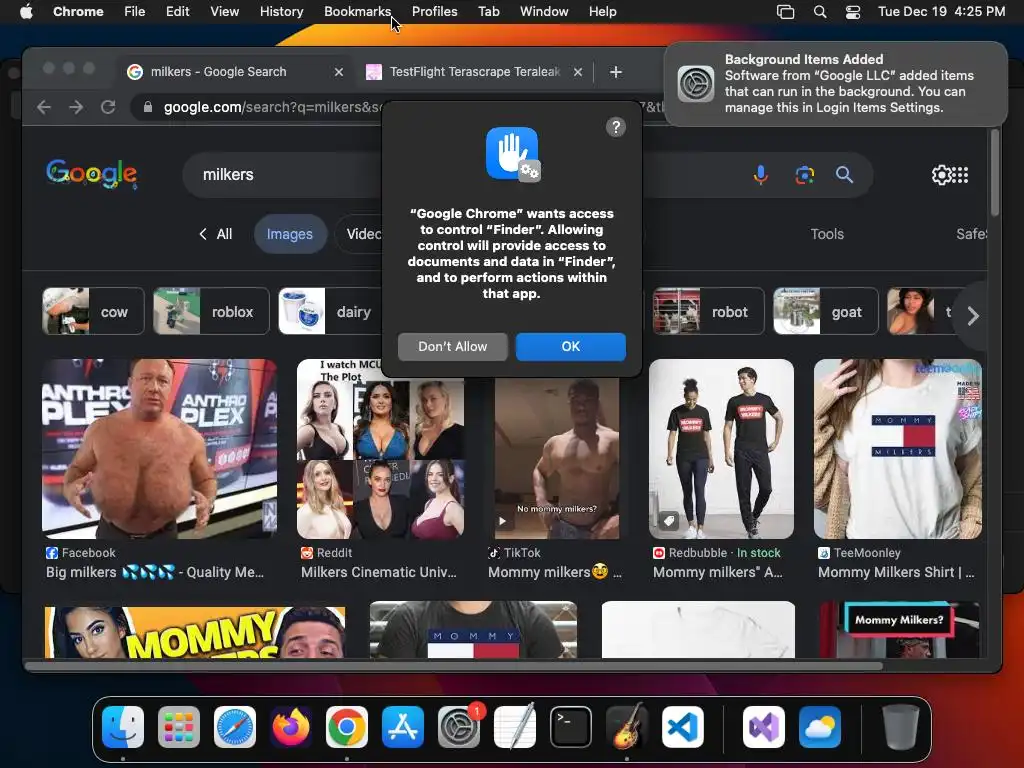1024x768 pixels.
Task: Click OK in the permission dialog
Action: click(570, 347)
